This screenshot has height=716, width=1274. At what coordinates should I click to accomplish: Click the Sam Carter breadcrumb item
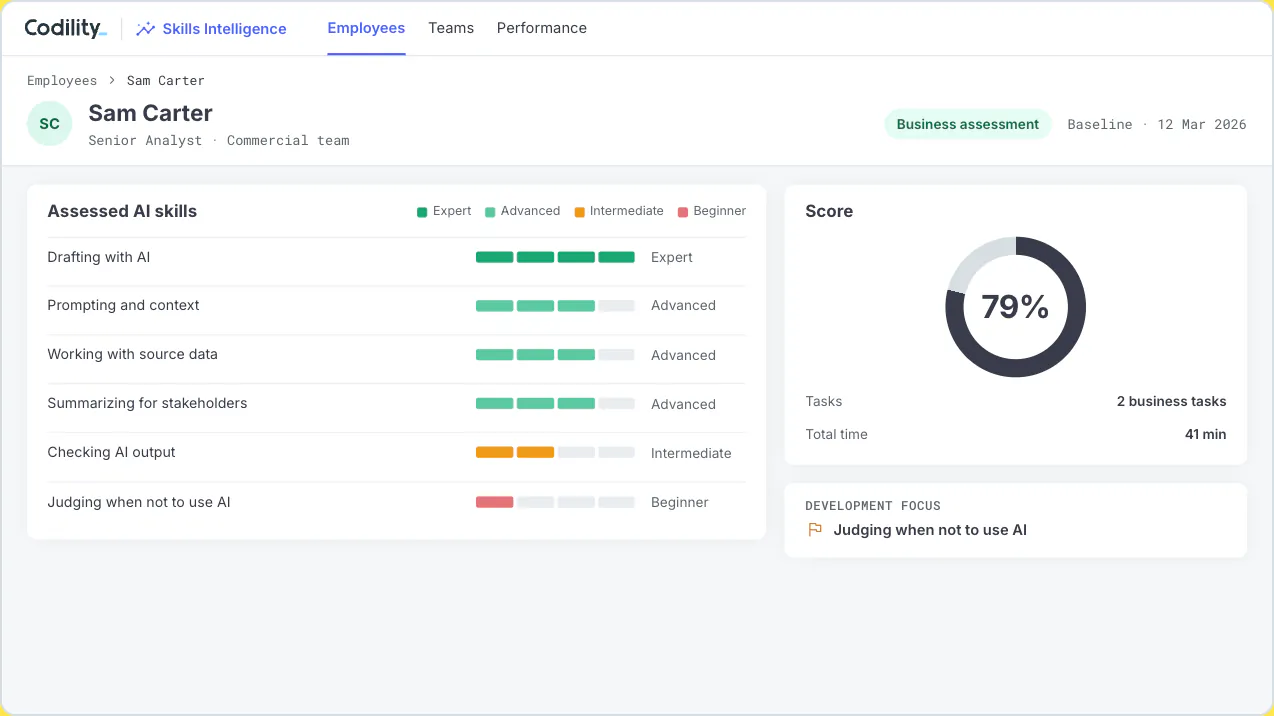pos(166,80)
